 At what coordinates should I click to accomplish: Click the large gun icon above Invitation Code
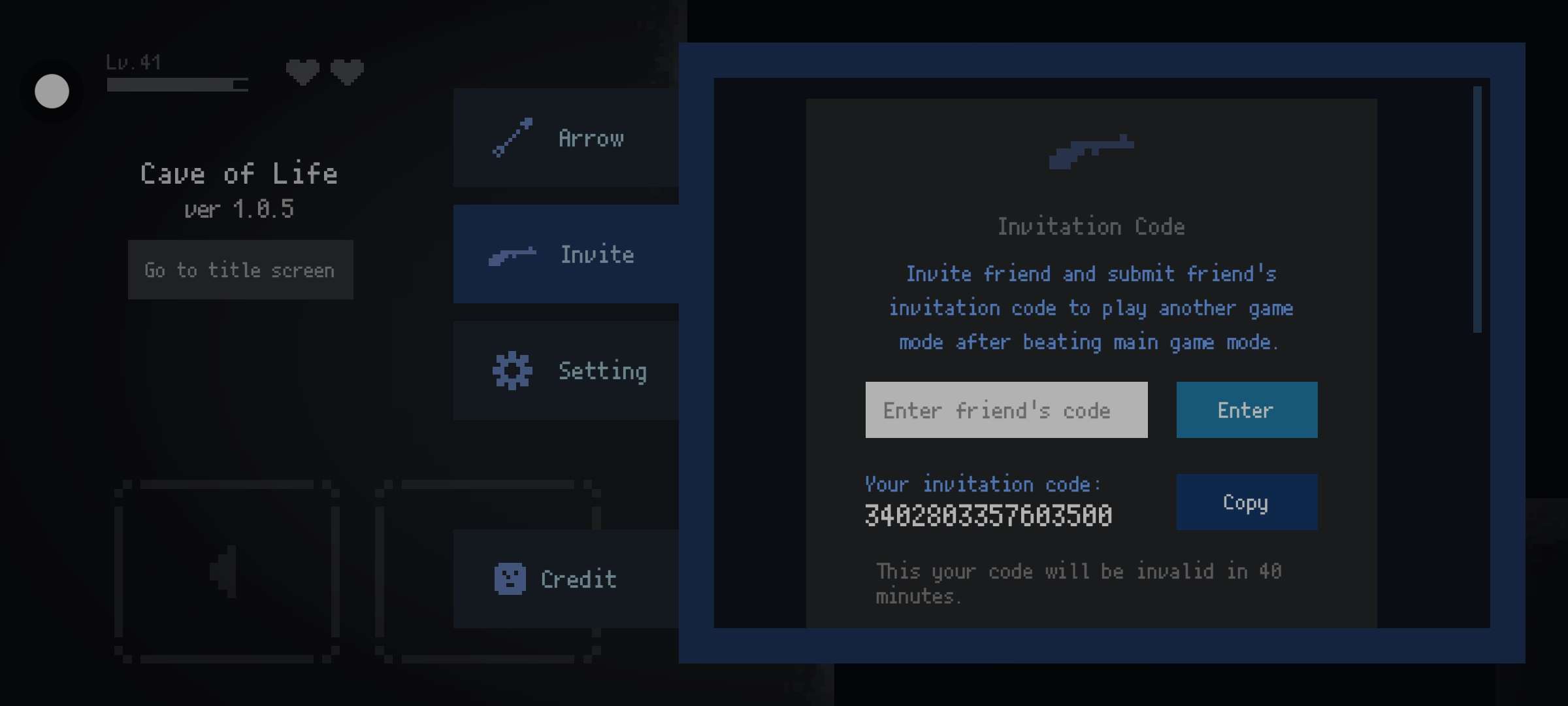[x=1091, y=152]
